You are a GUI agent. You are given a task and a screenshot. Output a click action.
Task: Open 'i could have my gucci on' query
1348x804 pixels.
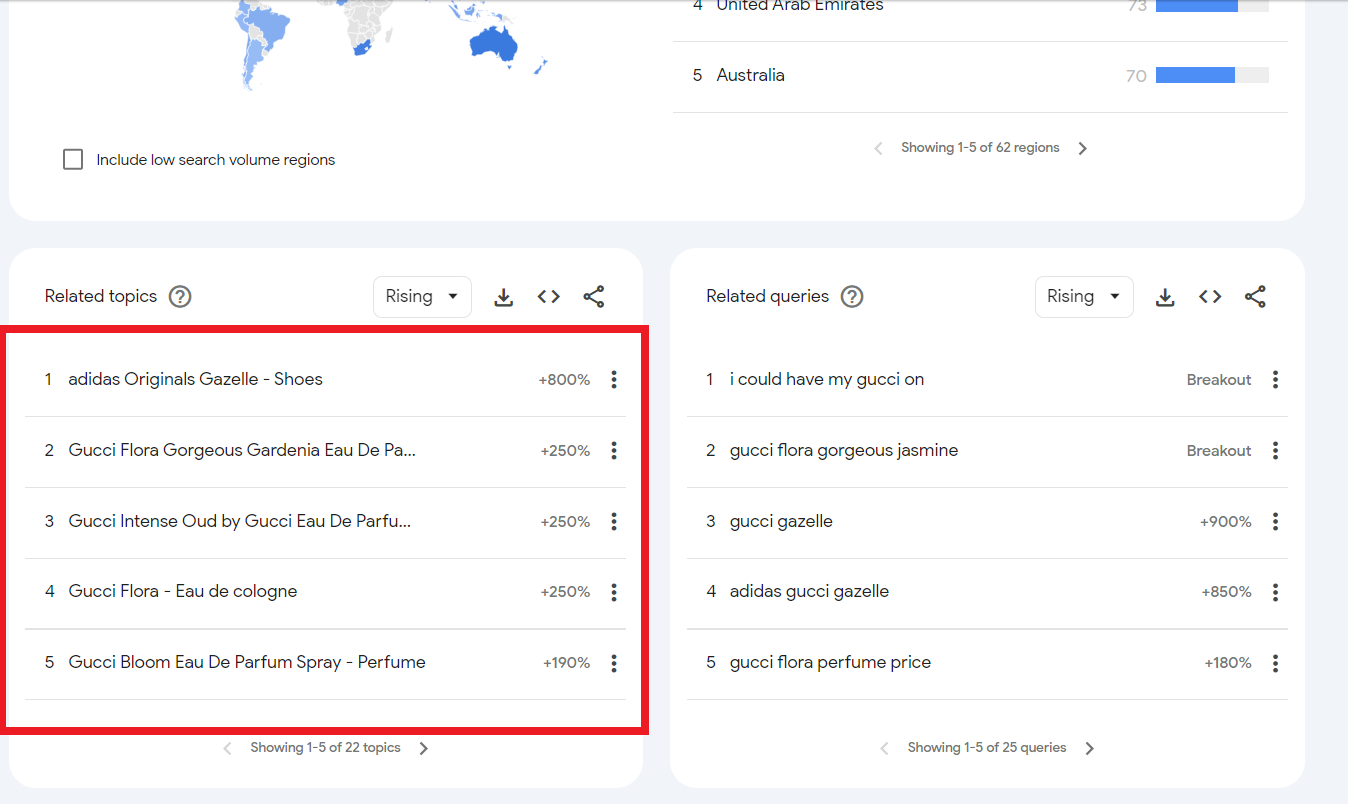tap(827, 380)
